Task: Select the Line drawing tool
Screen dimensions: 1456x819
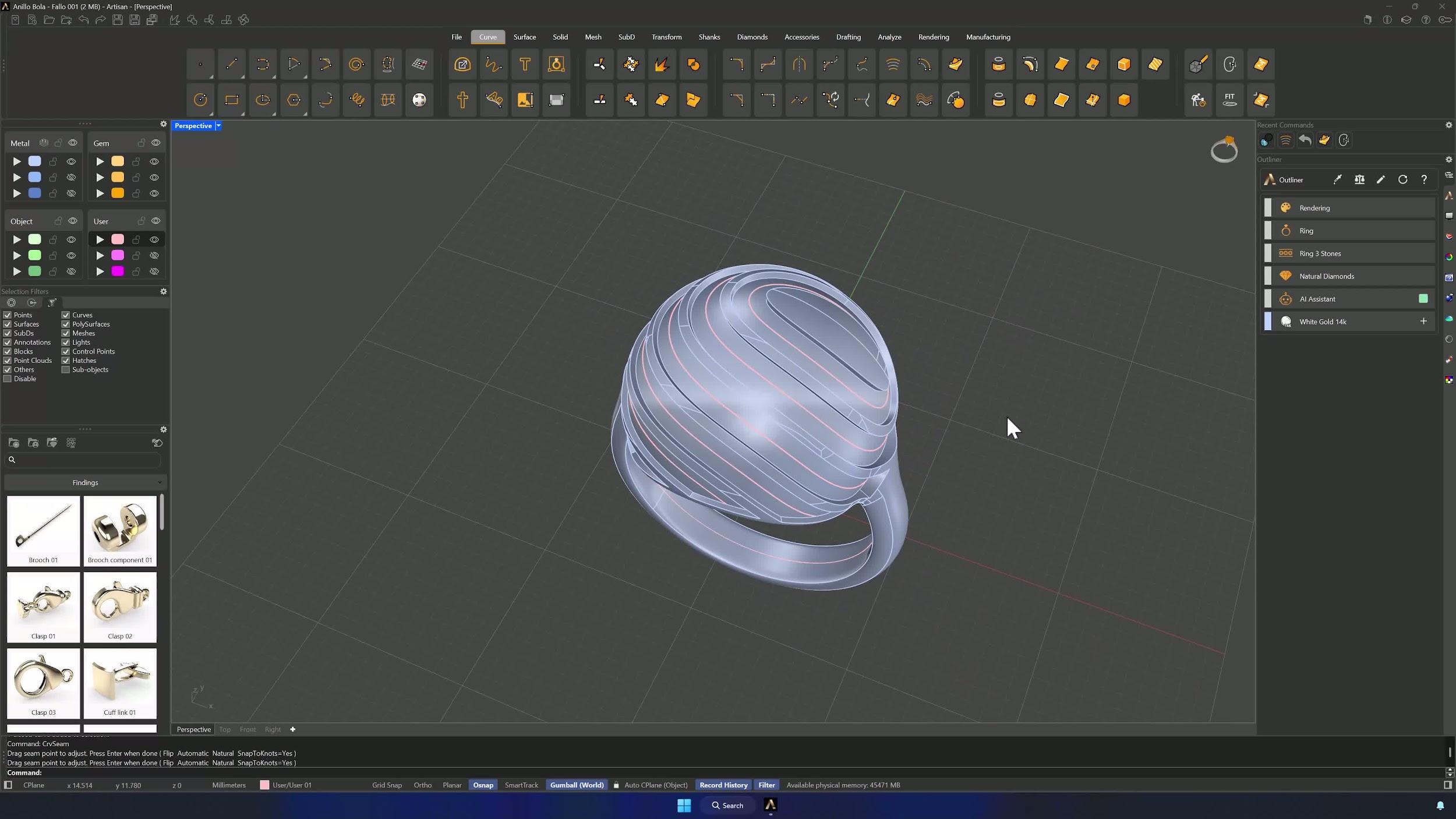Action: [232, 65]
